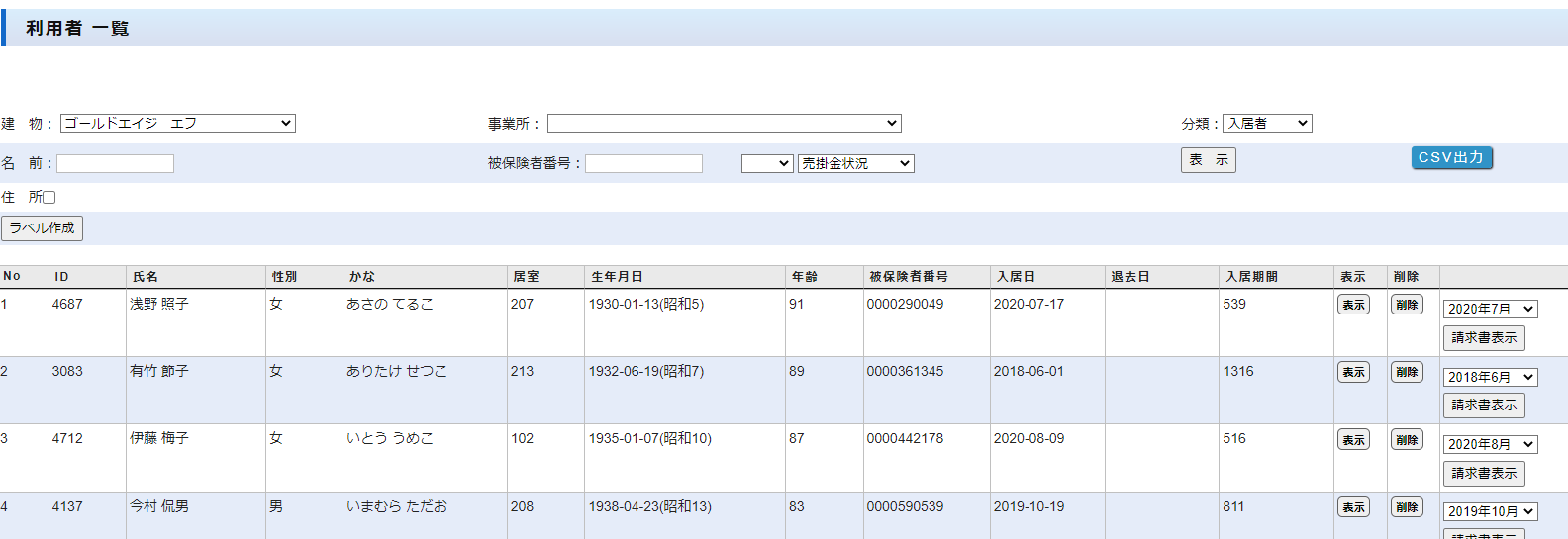Open the 分類 category dropdown
Screen dimensions: 1568x539
1267,124
